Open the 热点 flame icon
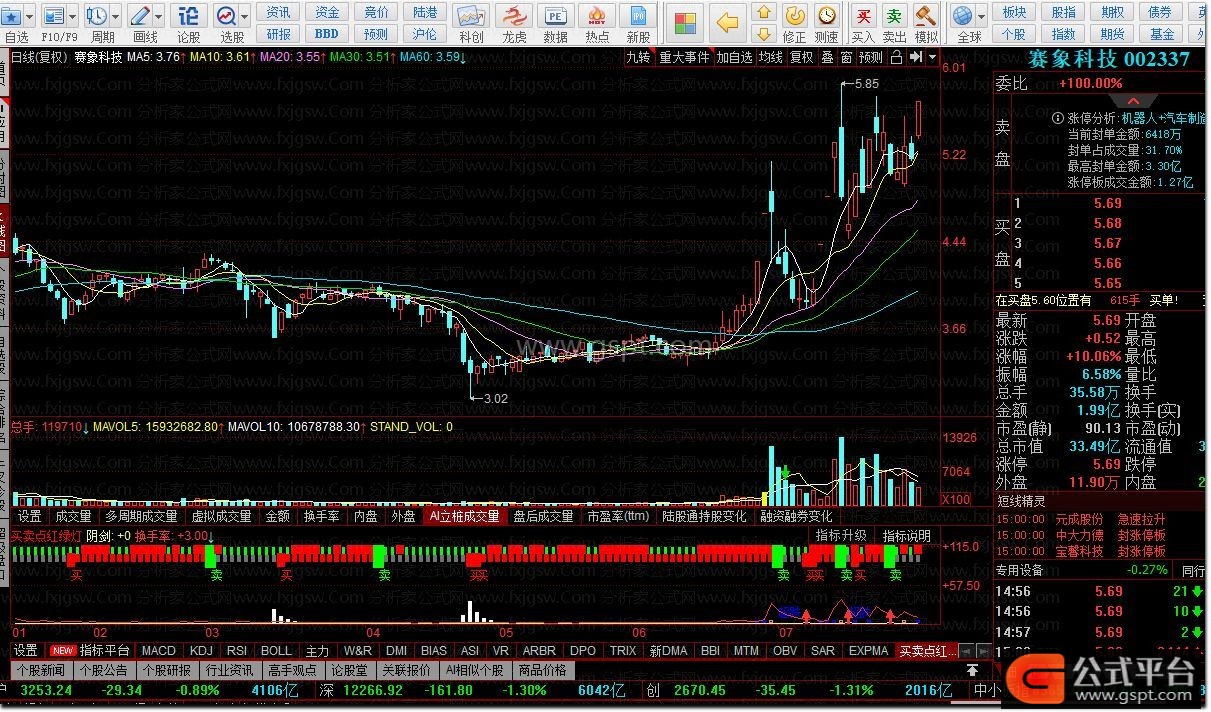 [x=597, y=16]
